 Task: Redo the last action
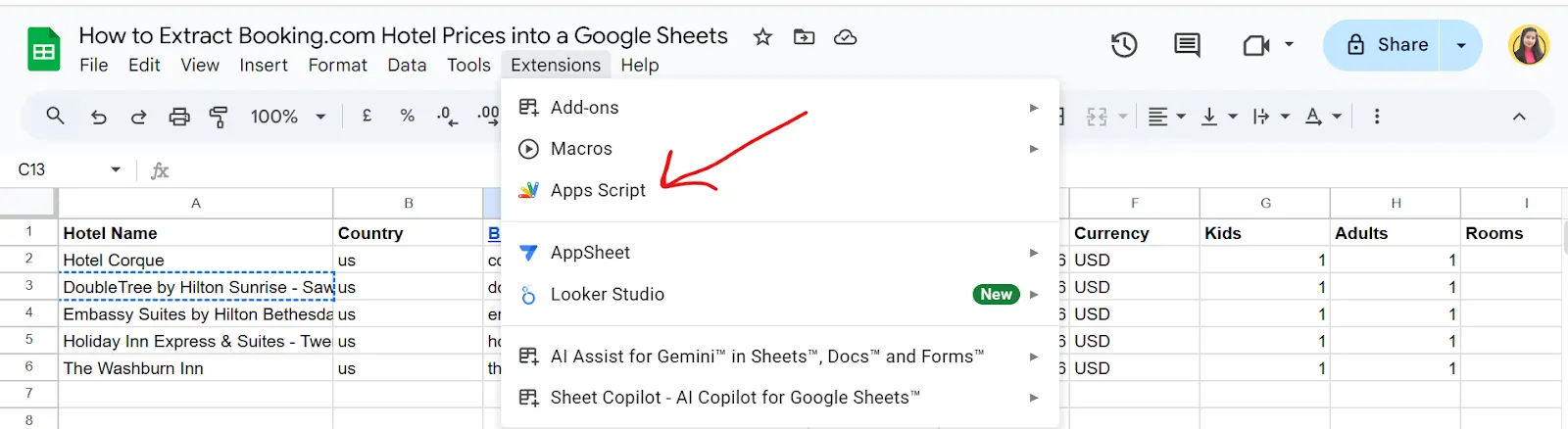(x=138, y=117)
